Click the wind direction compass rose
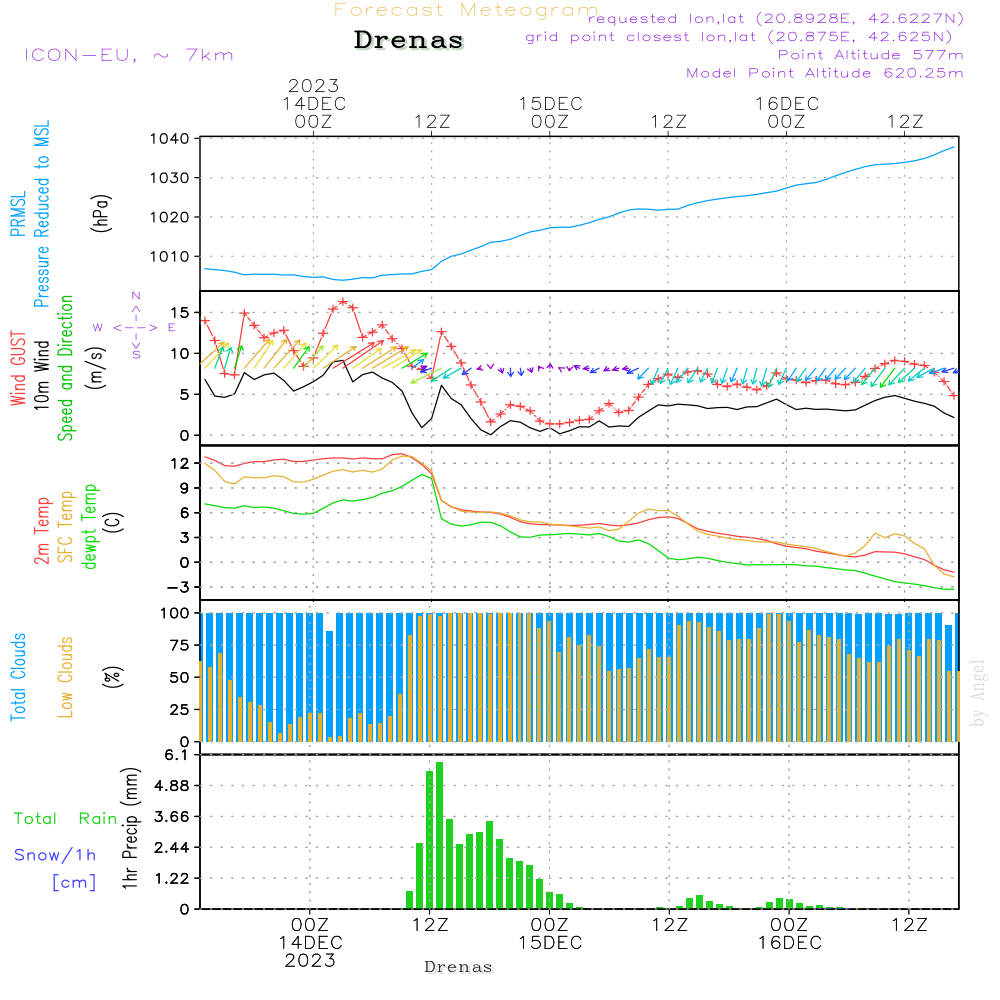This screenshot has width=1000, height=1000. pos(135,327)
